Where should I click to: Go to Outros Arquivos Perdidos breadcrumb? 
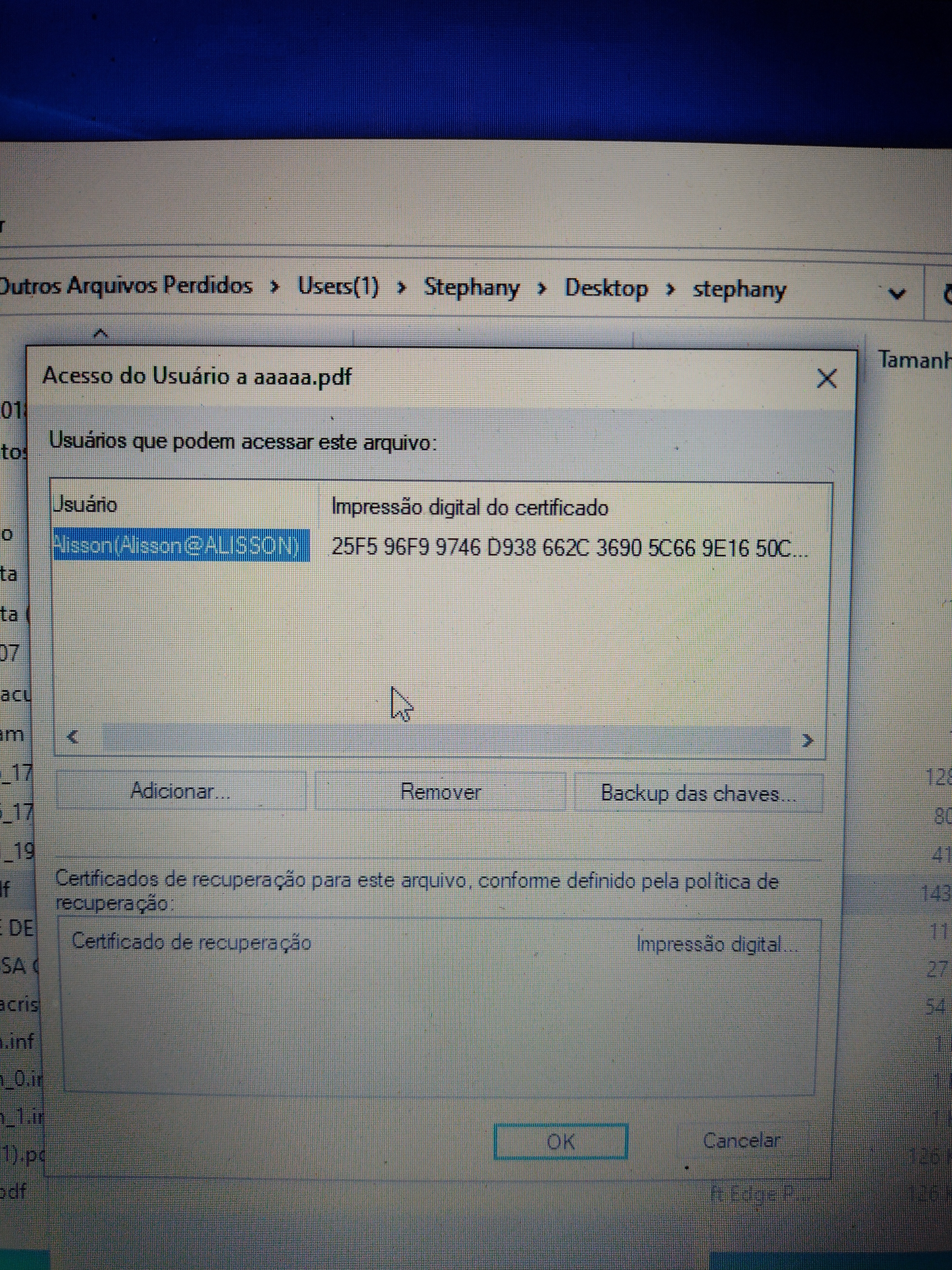126,285
